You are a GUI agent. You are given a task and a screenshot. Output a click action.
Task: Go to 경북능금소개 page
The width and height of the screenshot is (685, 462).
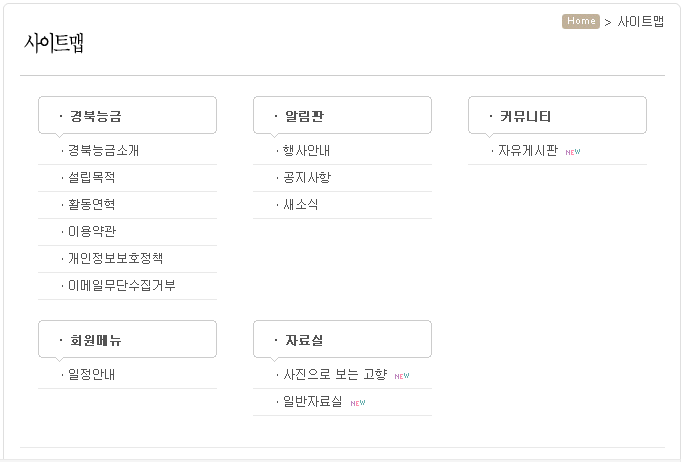[103, 151]
